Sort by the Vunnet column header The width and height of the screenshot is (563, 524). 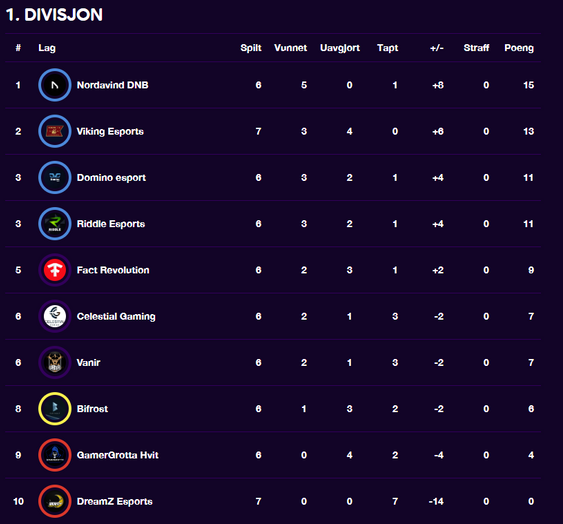[290, 48]
